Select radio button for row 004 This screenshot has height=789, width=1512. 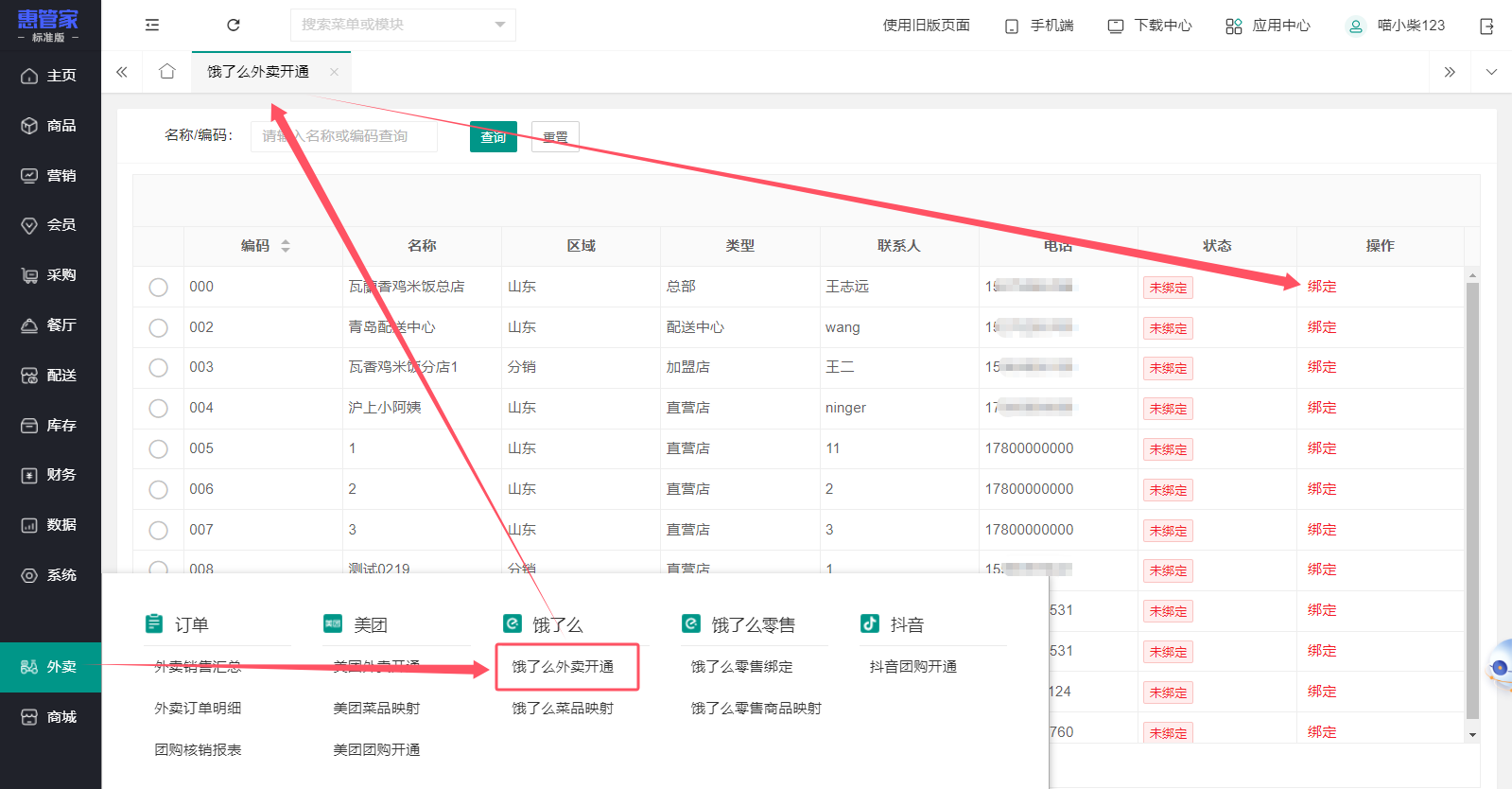pyautogui.click(x=158, y=408)
